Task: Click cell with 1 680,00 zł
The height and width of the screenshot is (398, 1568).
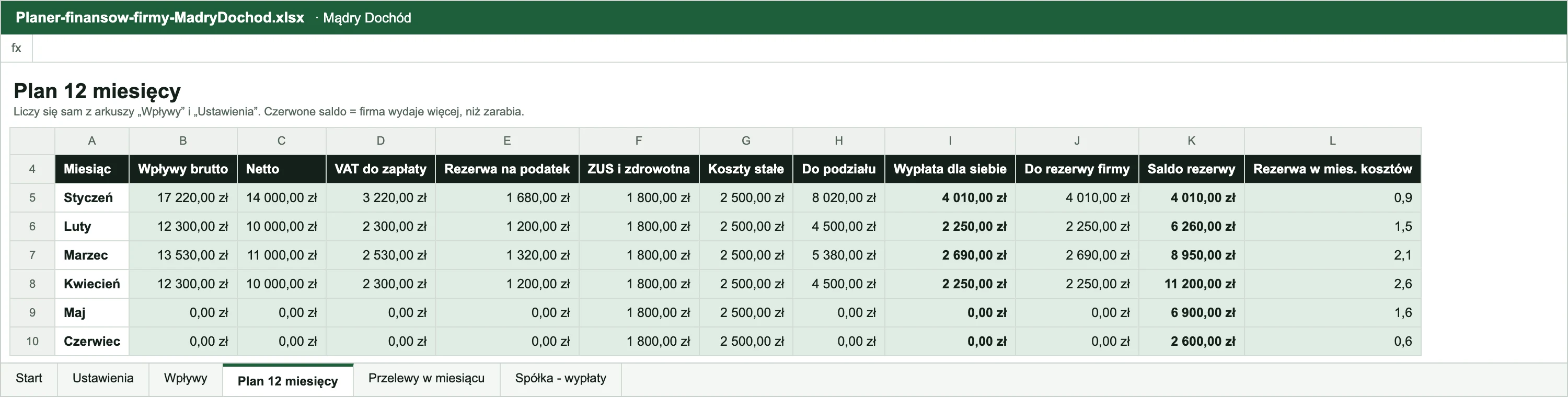Action: click(x=507, y=198)
